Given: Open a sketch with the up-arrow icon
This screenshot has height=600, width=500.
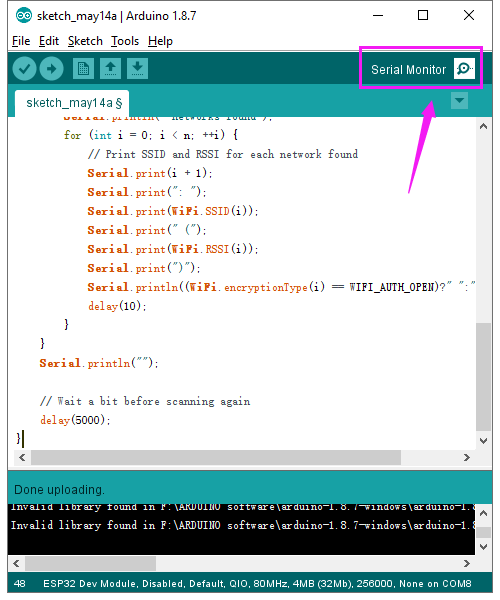Looking at the screenshot, I should [x=111, y=69].
